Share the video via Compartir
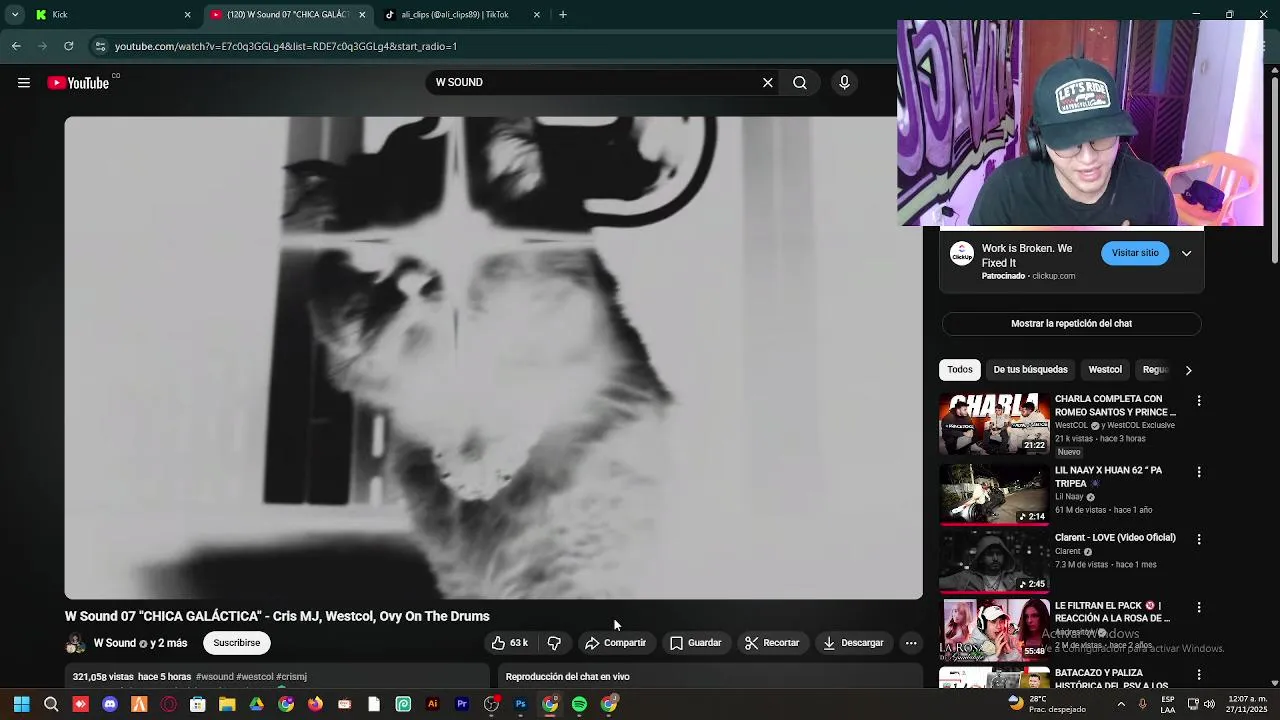The image size is (1280, 720). 616,643
